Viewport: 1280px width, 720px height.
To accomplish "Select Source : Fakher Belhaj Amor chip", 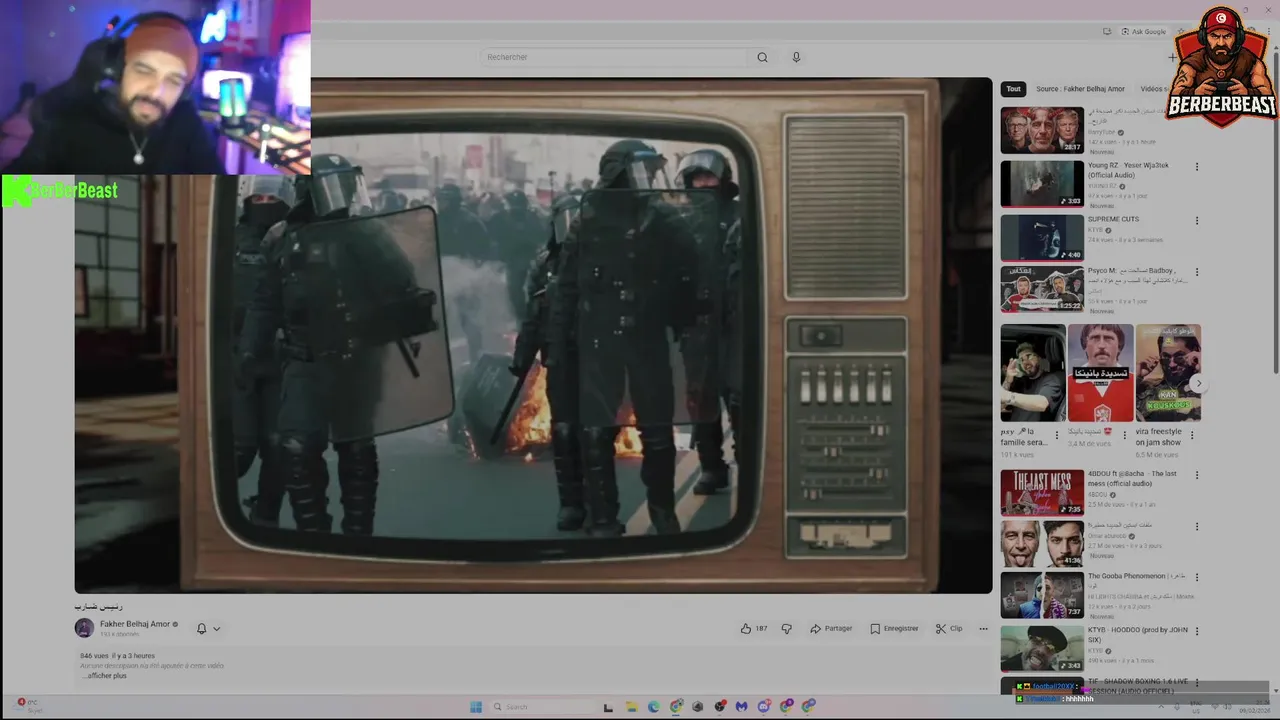I will coord(1080,89).
